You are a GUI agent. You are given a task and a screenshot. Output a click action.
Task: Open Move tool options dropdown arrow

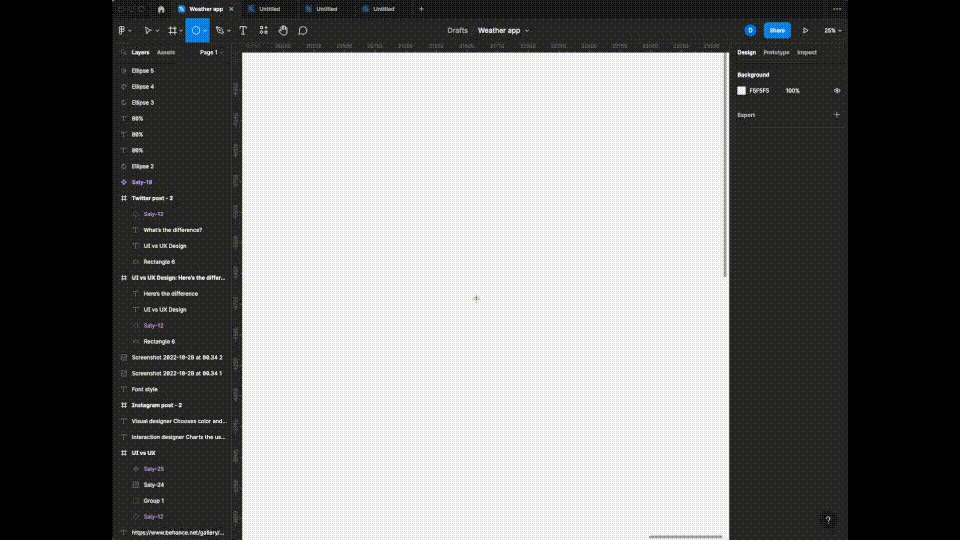coord(157,31)
